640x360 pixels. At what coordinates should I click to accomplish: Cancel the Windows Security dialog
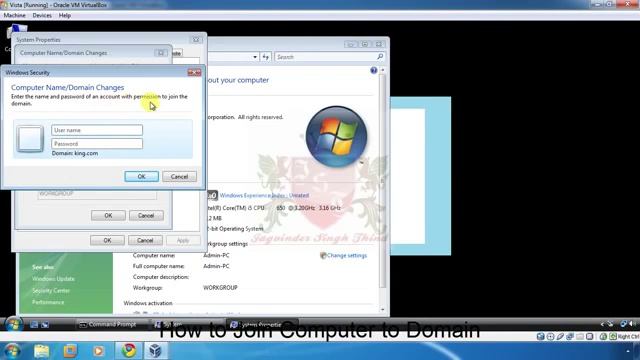click(x=180, y=176)
